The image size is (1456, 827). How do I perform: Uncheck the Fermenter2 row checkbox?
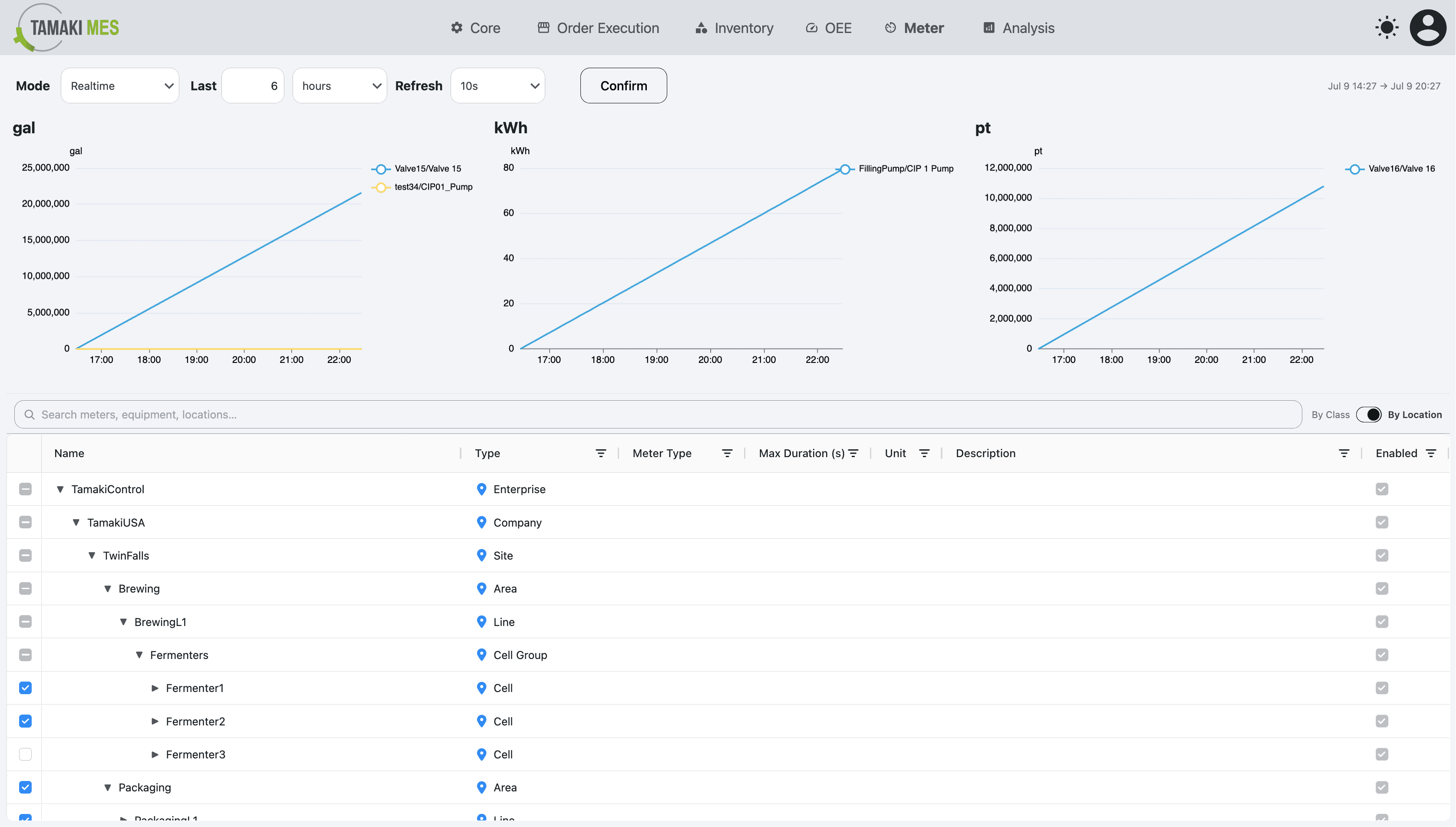coord(25,721)
